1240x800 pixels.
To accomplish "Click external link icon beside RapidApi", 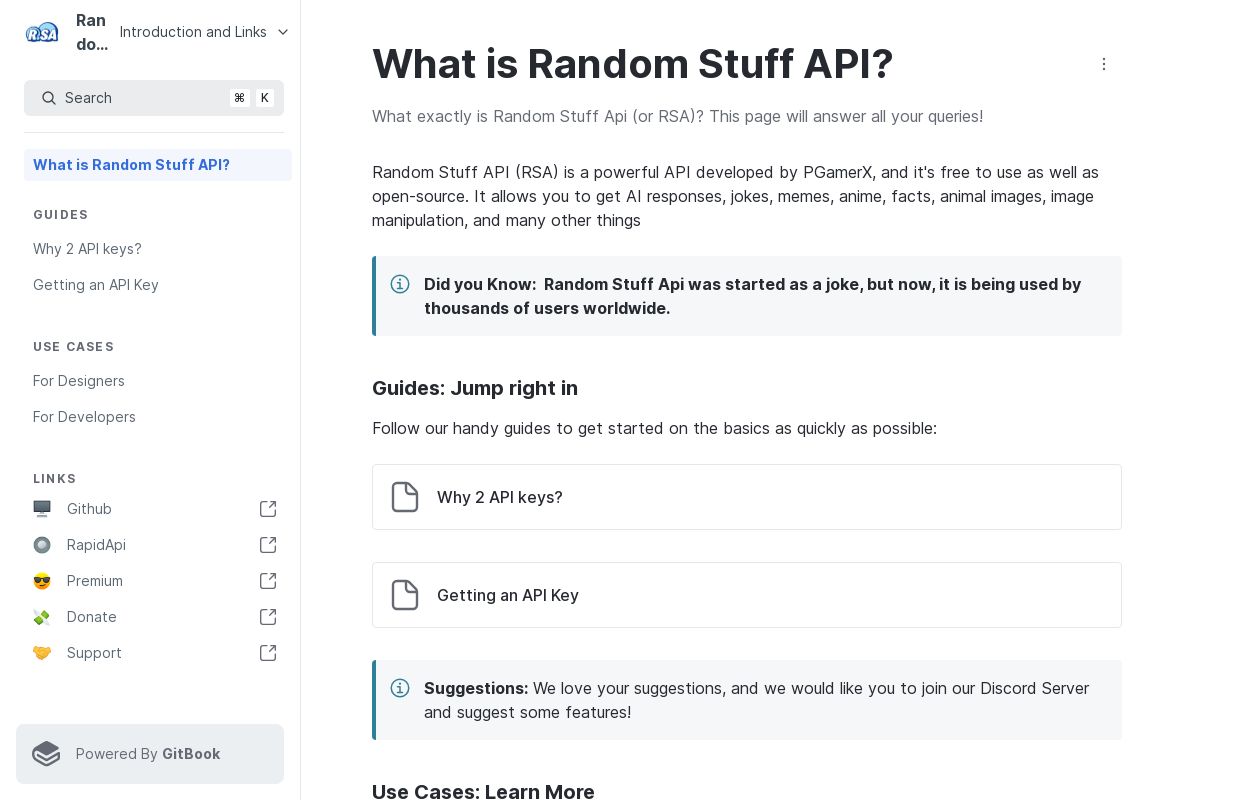I will (x=268, y=545).
